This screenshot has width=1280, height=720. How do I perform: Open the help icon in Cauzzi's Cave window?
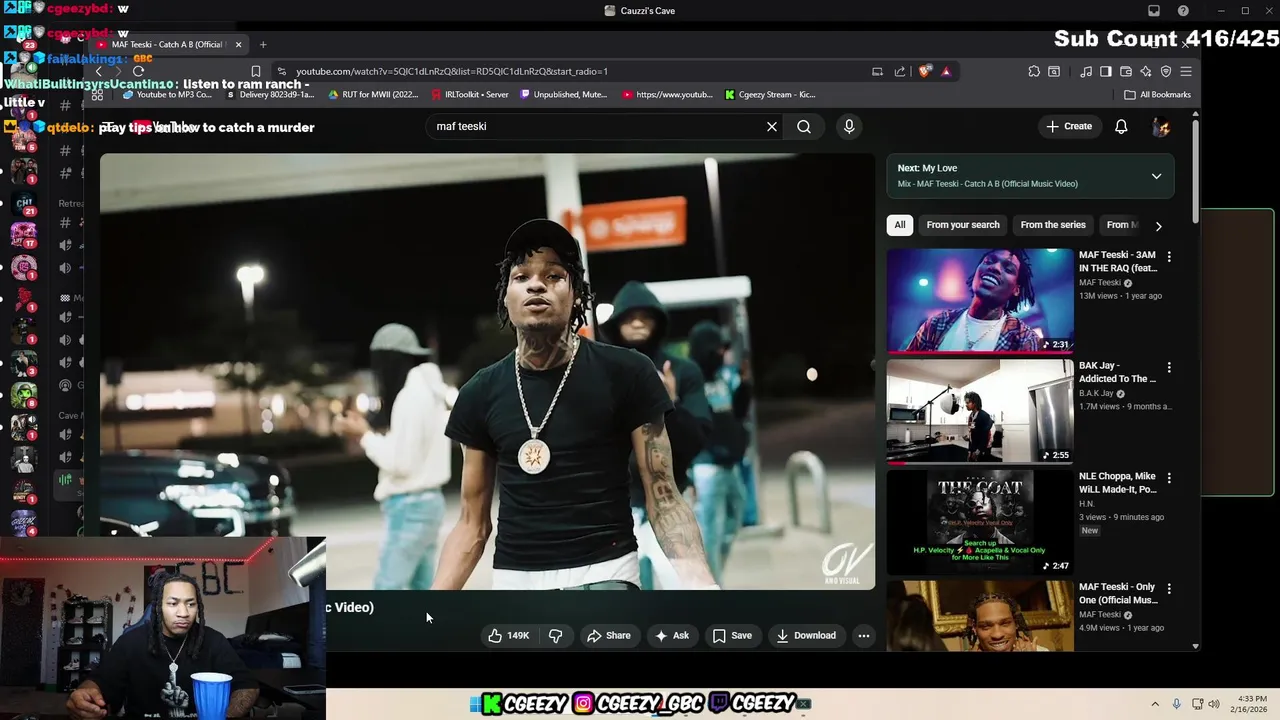click(x=1183, y=11)
